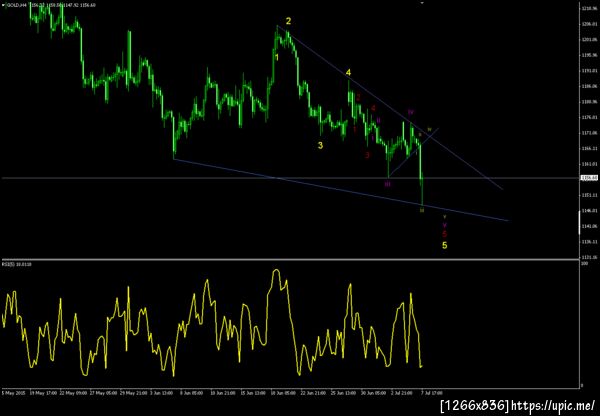Select the olive iii label below the spike low
The image size is (600, 416).
click(422, 210)
